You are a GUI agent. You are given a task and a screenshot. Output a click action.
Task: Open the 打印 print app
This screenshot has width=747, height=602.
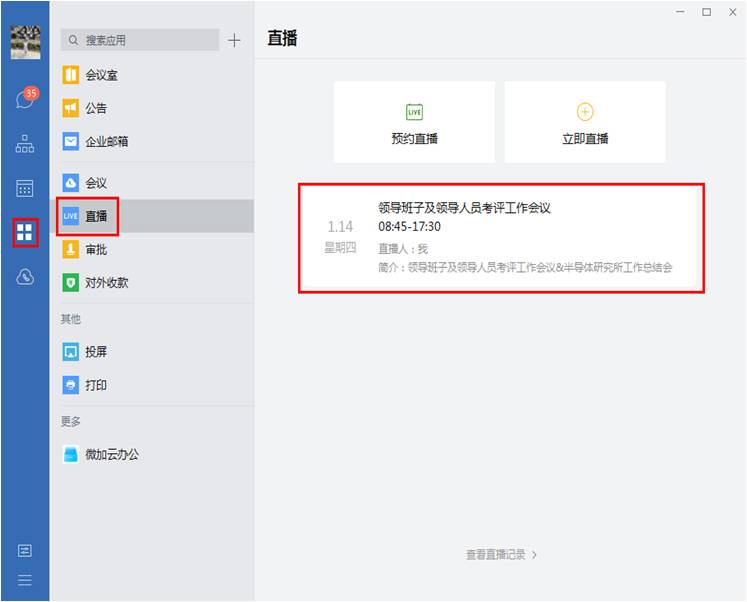coord(95,385)
